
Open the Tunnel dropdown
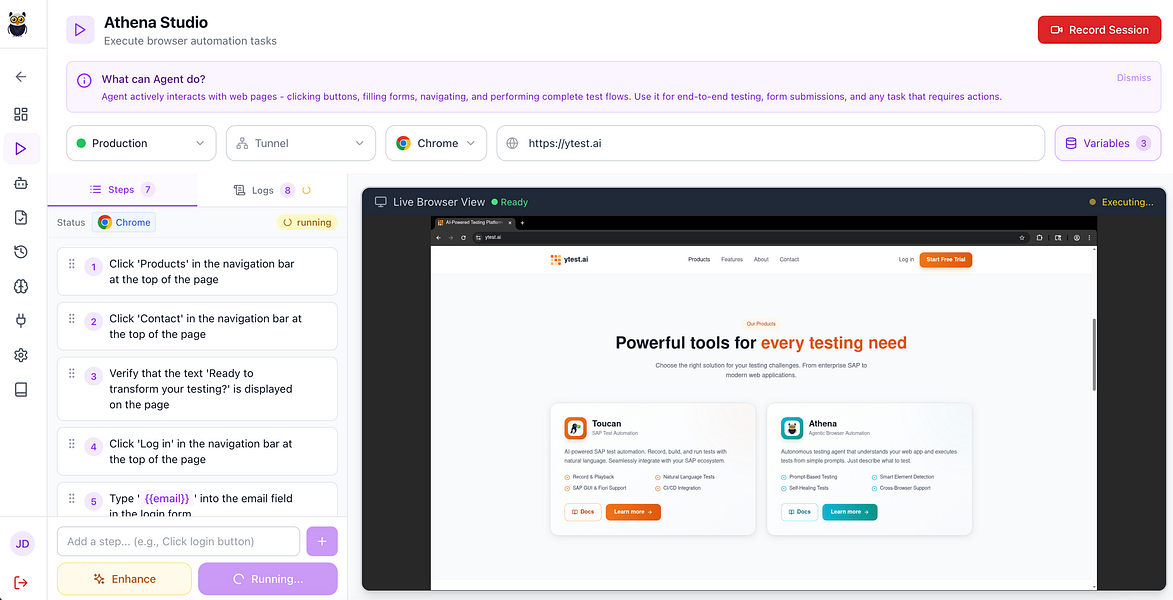301,143
